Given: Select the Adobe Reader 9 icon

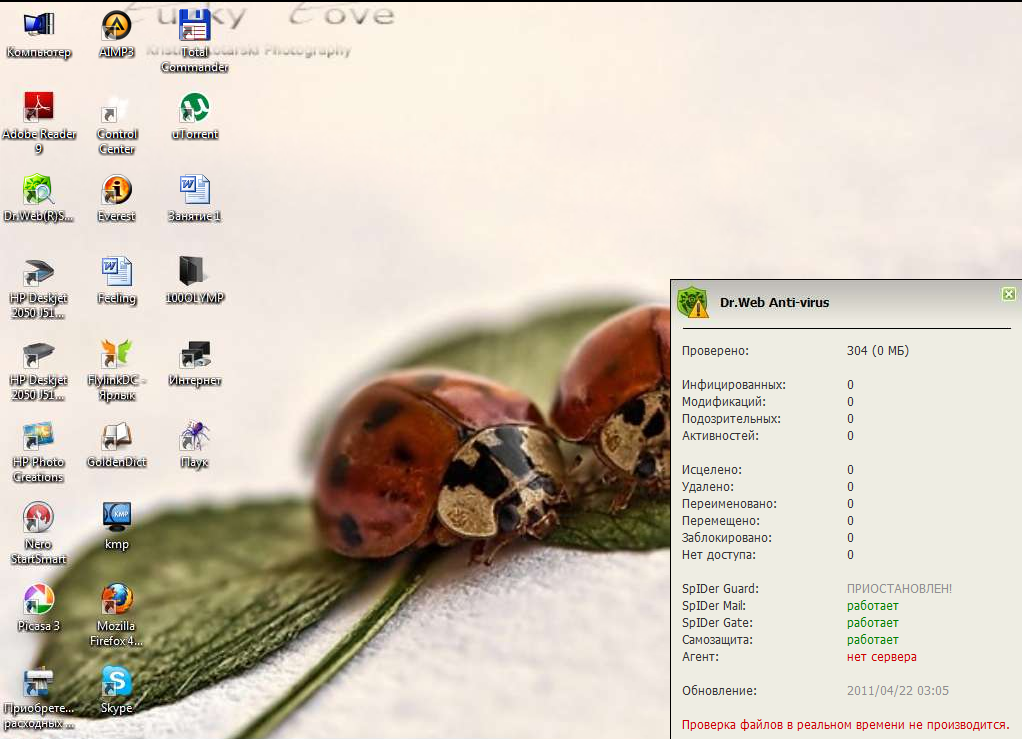Looking at the screenshot, I should pyautogui.click(x=38, y=107).
